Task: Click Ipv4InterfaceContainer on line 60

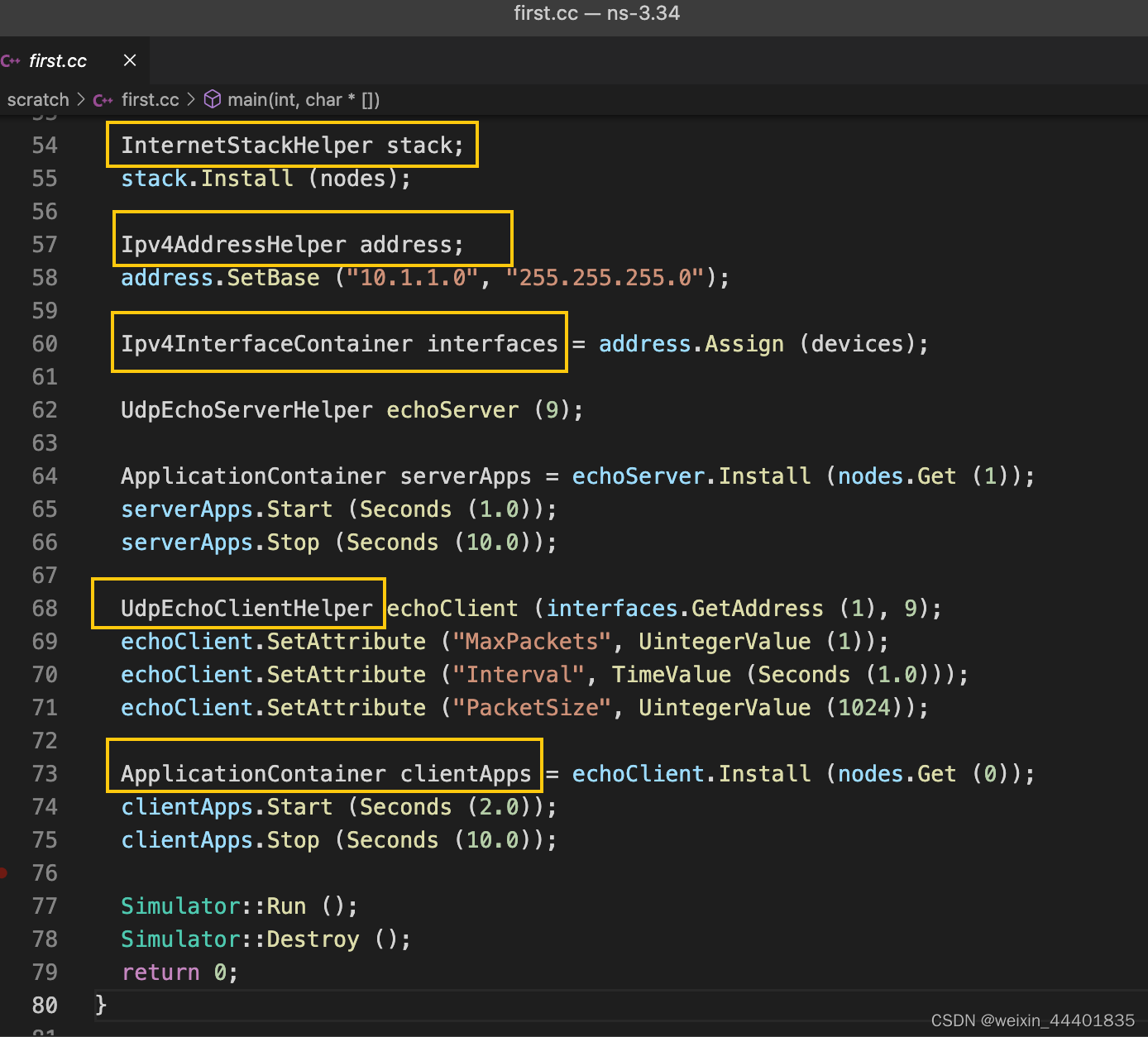Action: tap(266, 344)
